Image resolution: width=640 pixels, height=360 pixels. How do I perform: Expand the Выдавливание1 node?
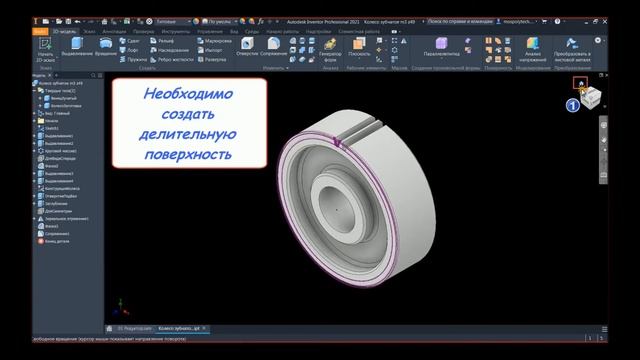(35, 136)
